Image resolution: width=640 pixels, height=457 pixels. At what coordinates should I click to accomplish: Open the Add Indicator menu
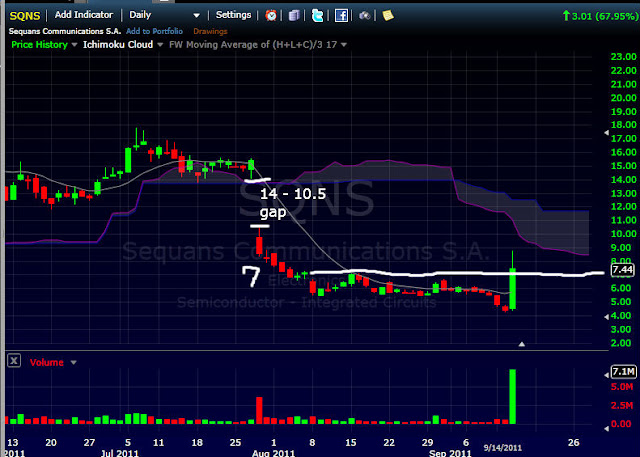click(x=84, y=15)
